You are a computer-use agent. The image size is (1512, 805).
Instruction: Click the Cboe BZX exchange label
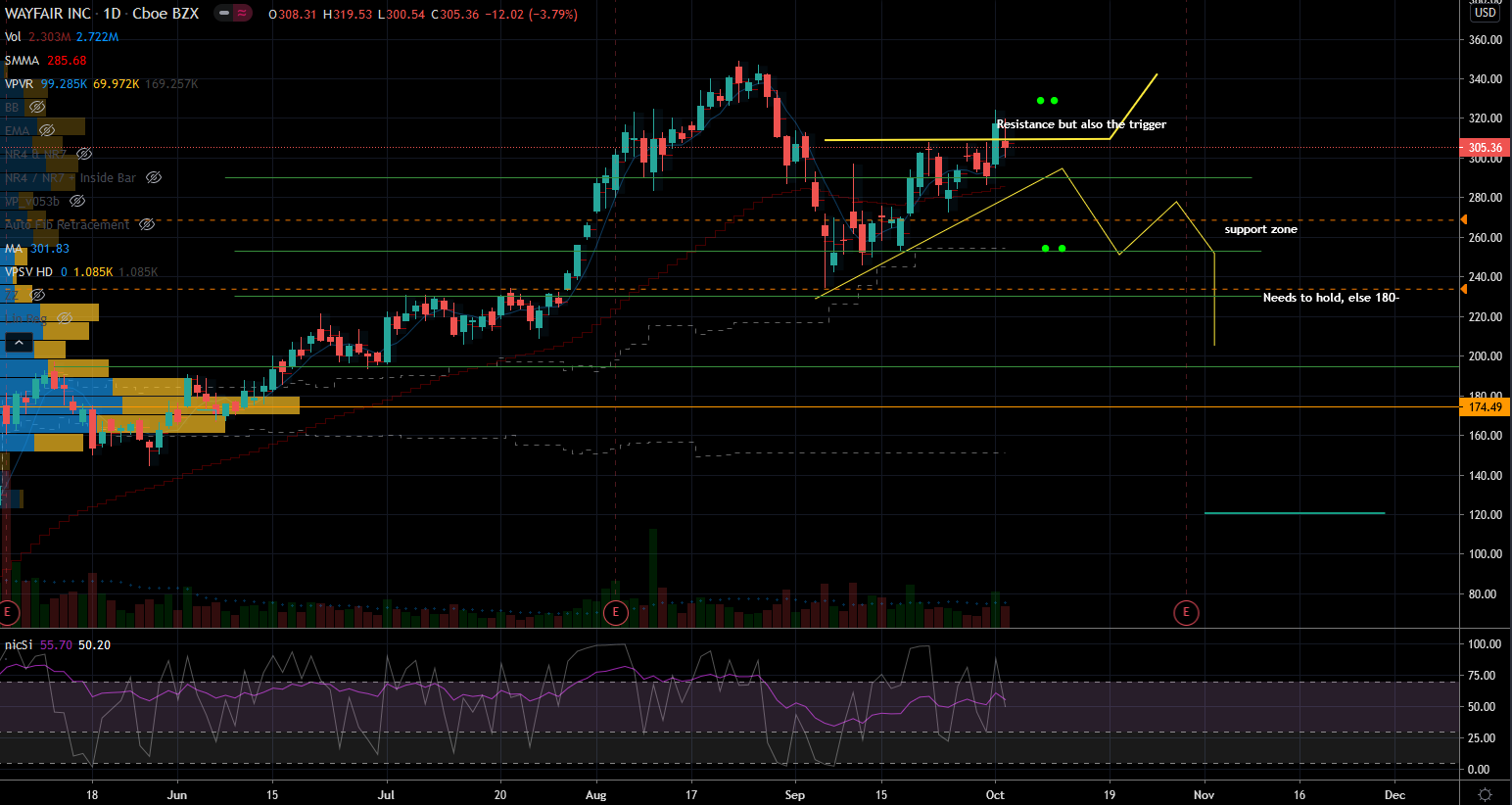tap(165, 14)
